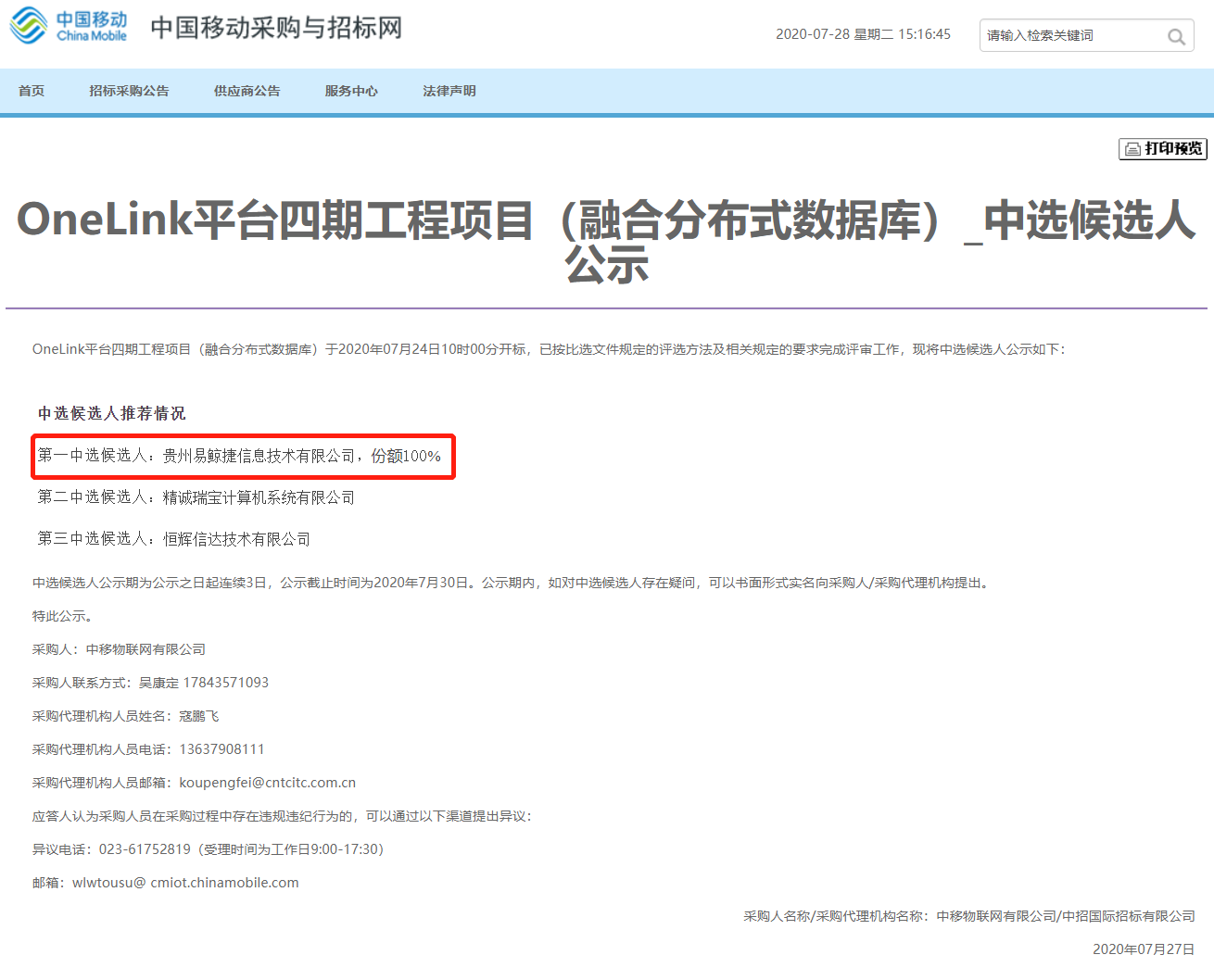The image size is (1214, 980).
Task: Click the date and time display
Action: (x=863, y=34)
